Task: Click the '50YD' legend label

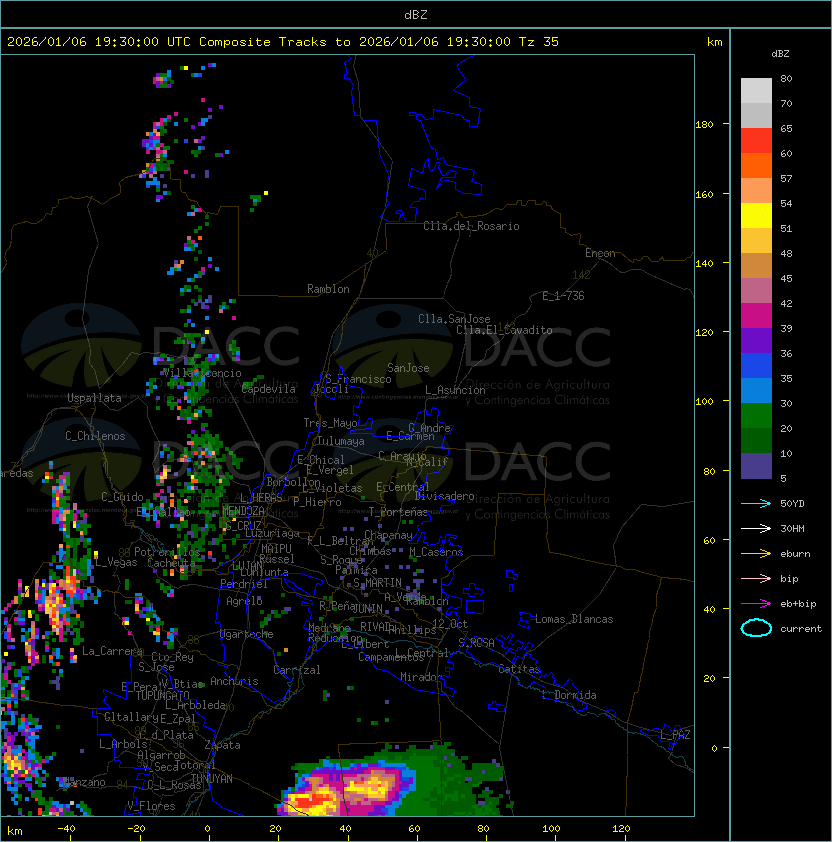Action: 792,503
